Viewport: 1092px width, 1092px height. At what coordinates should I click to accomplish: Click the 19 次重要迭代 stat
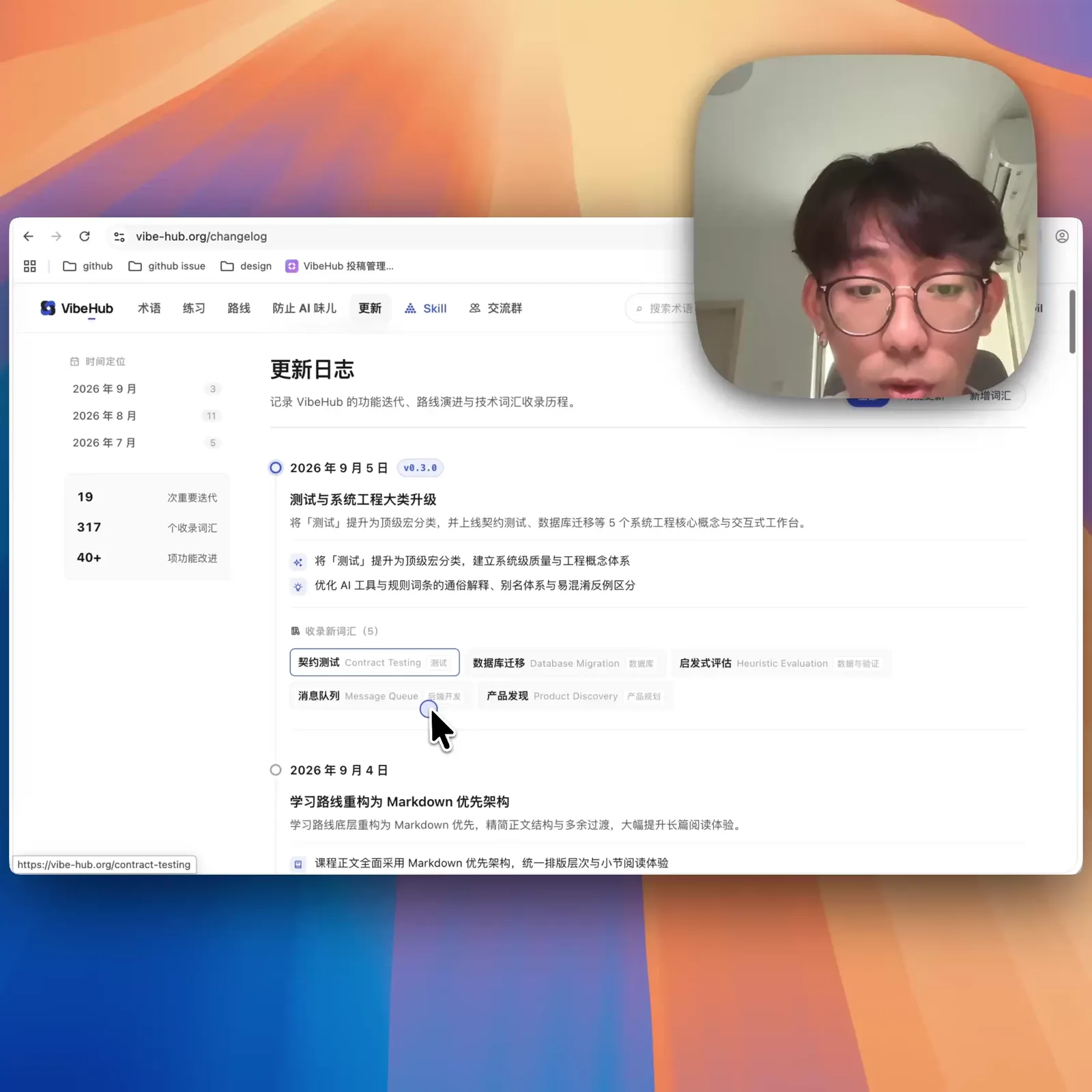(x=147, y=498)
